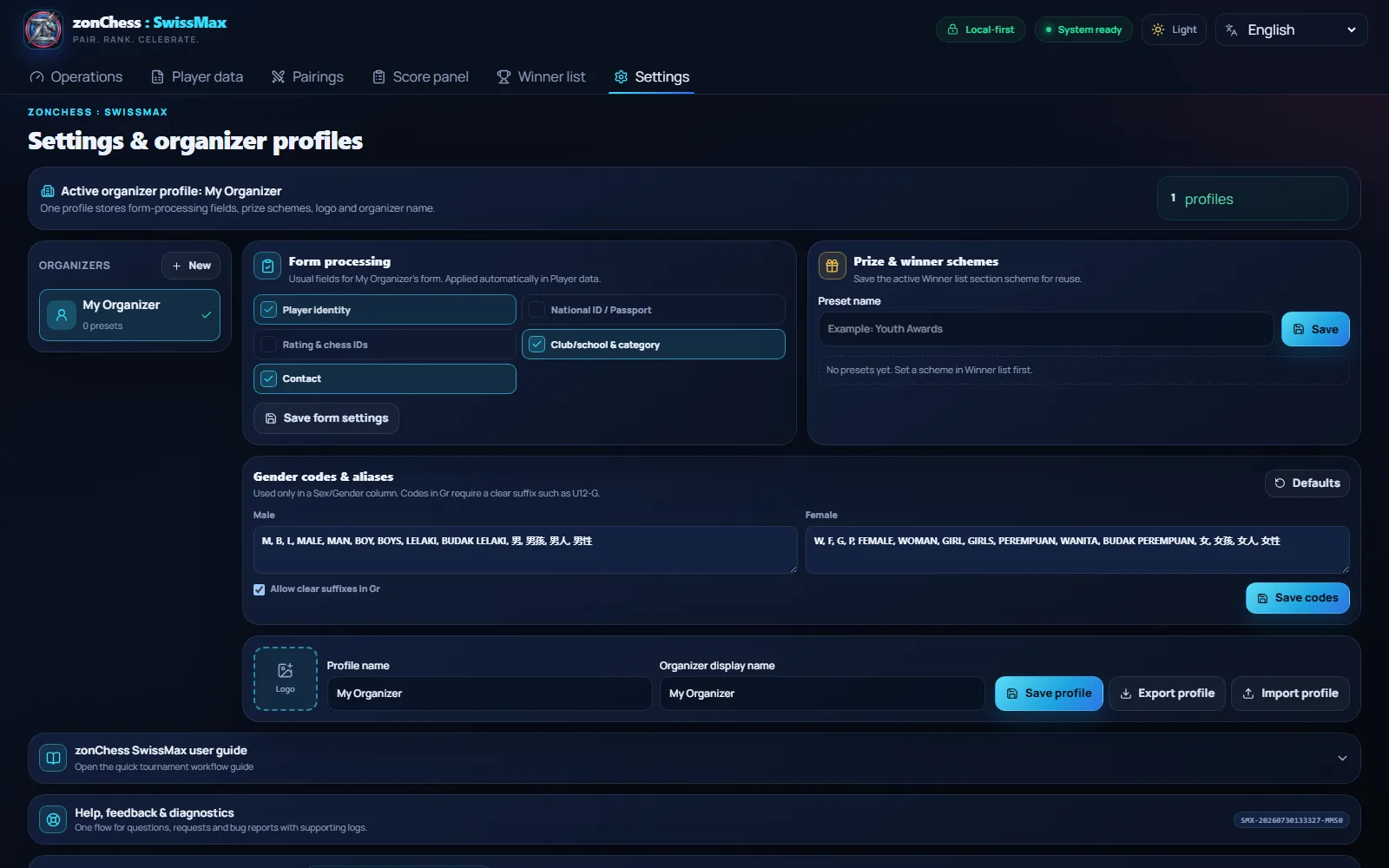Upload an image via the Logo placeholder
Screen dimensions: 1389x868
pos(286,679)
